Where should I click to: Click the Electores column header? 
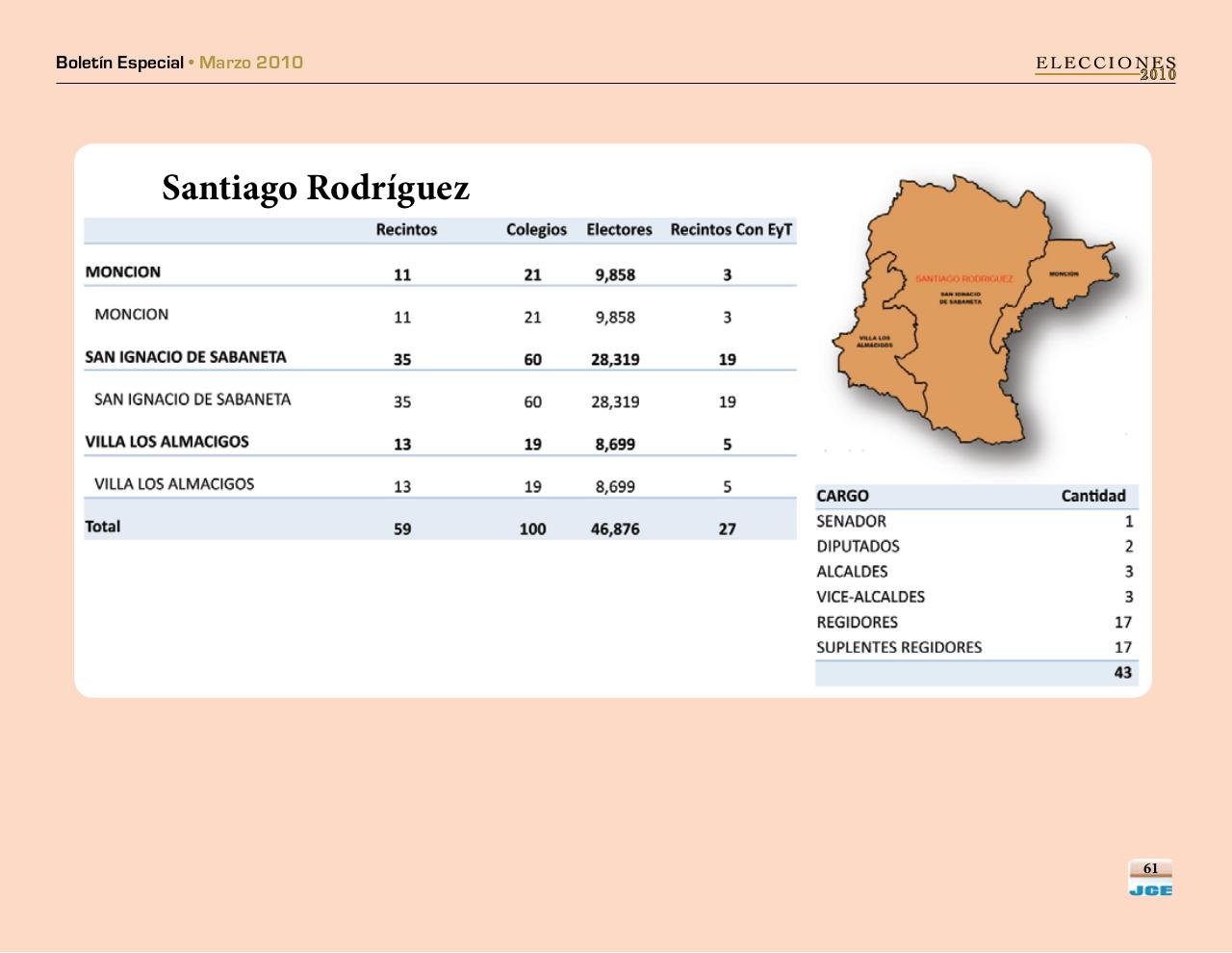[619, 230]
